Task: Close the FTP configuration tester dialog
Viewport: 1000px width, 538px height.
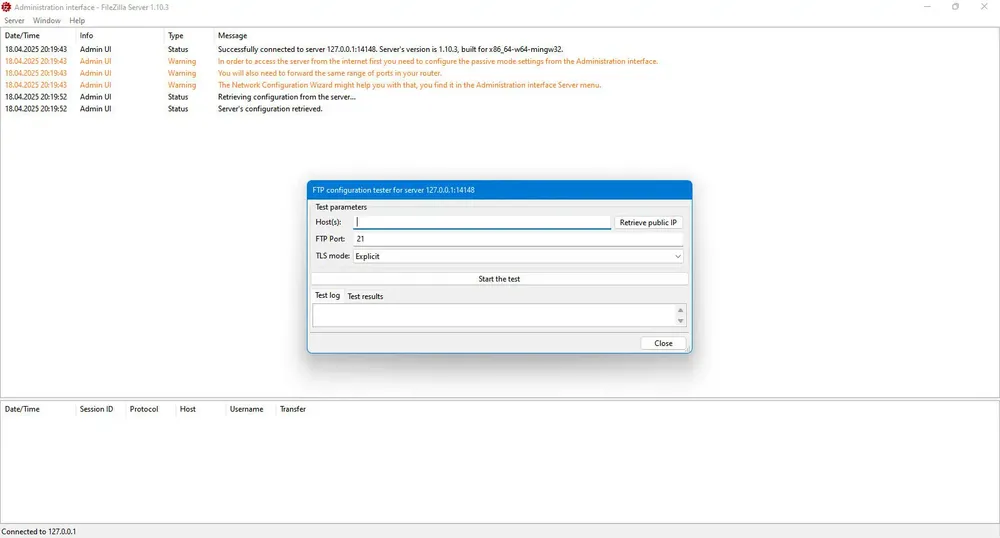Action: [663, 343]
